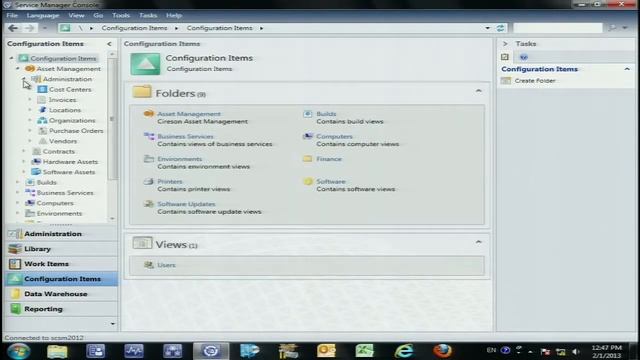The height and width of the screenshot is (360, 640).
Task: Launch Firefox from the taskbar
Action: [x=442, y=351]
